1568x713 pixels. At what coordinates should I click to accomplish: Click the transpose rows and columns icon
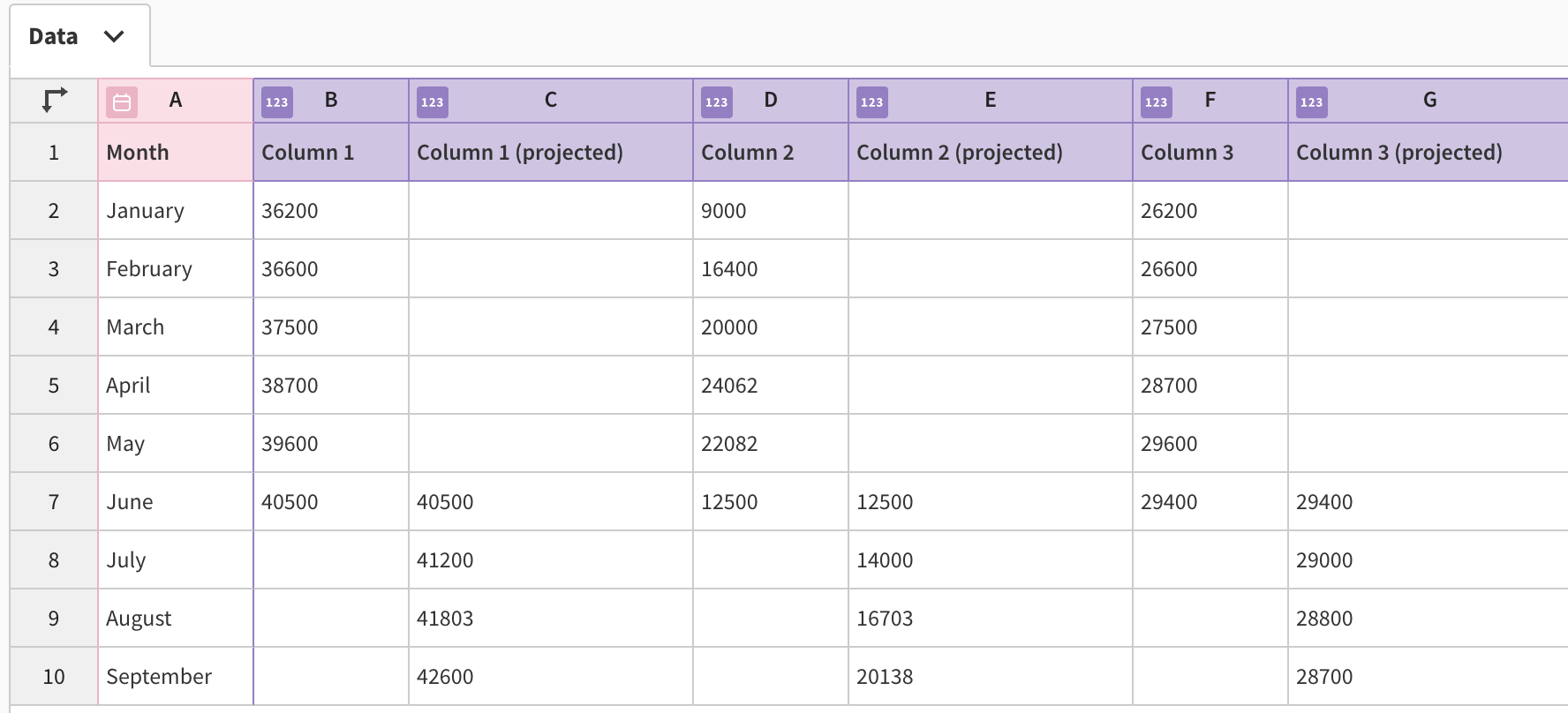(x=54, y=101)
